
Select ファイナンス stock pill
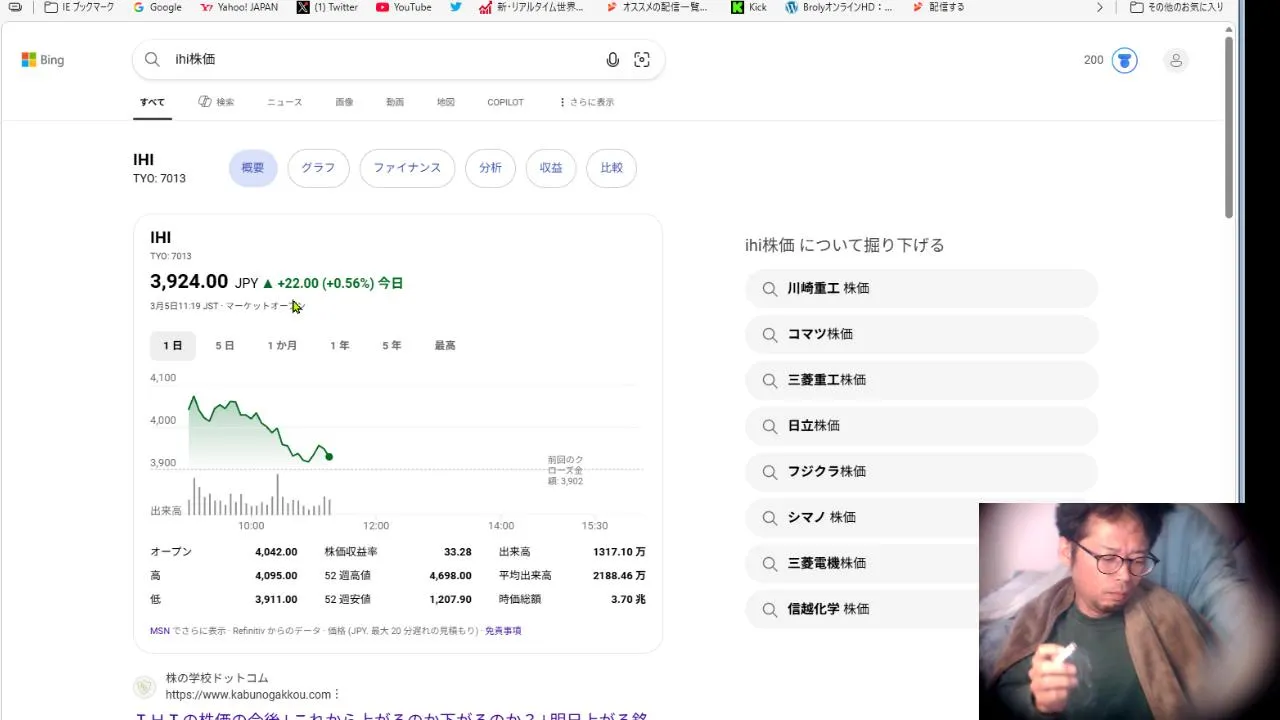click(x=407, y=168)
